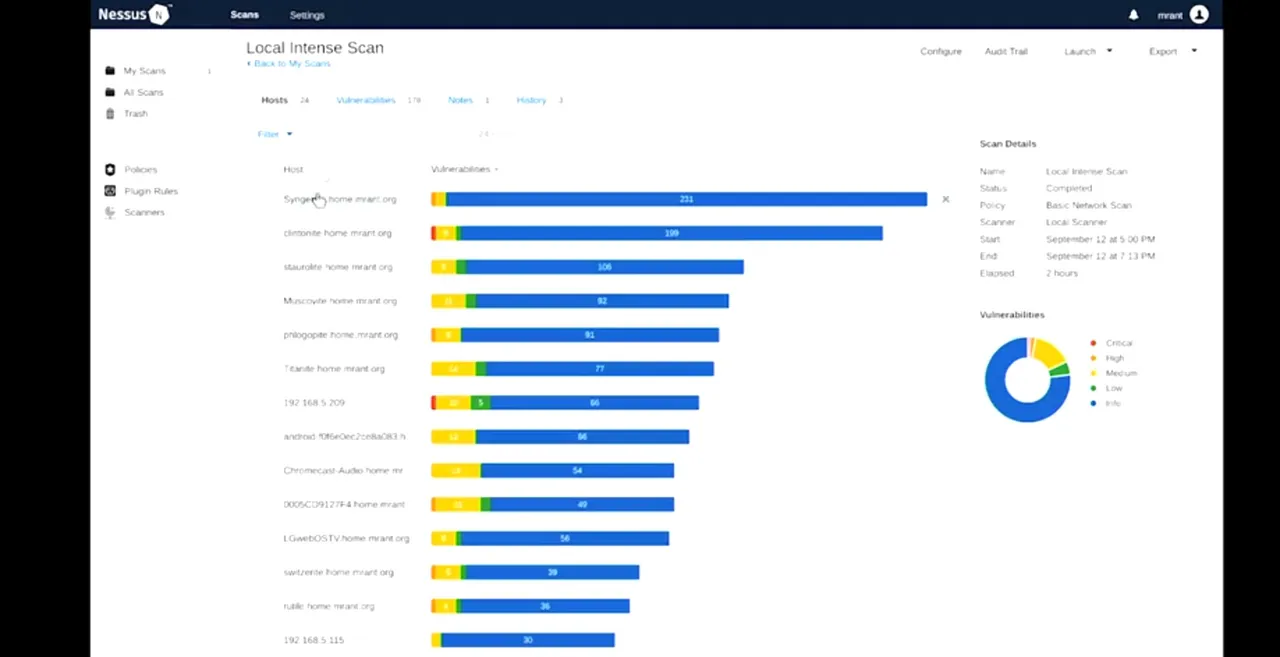Screen dimensions: 1280x657
Task: Click the Nessus logo
Action: coord(134,14)
